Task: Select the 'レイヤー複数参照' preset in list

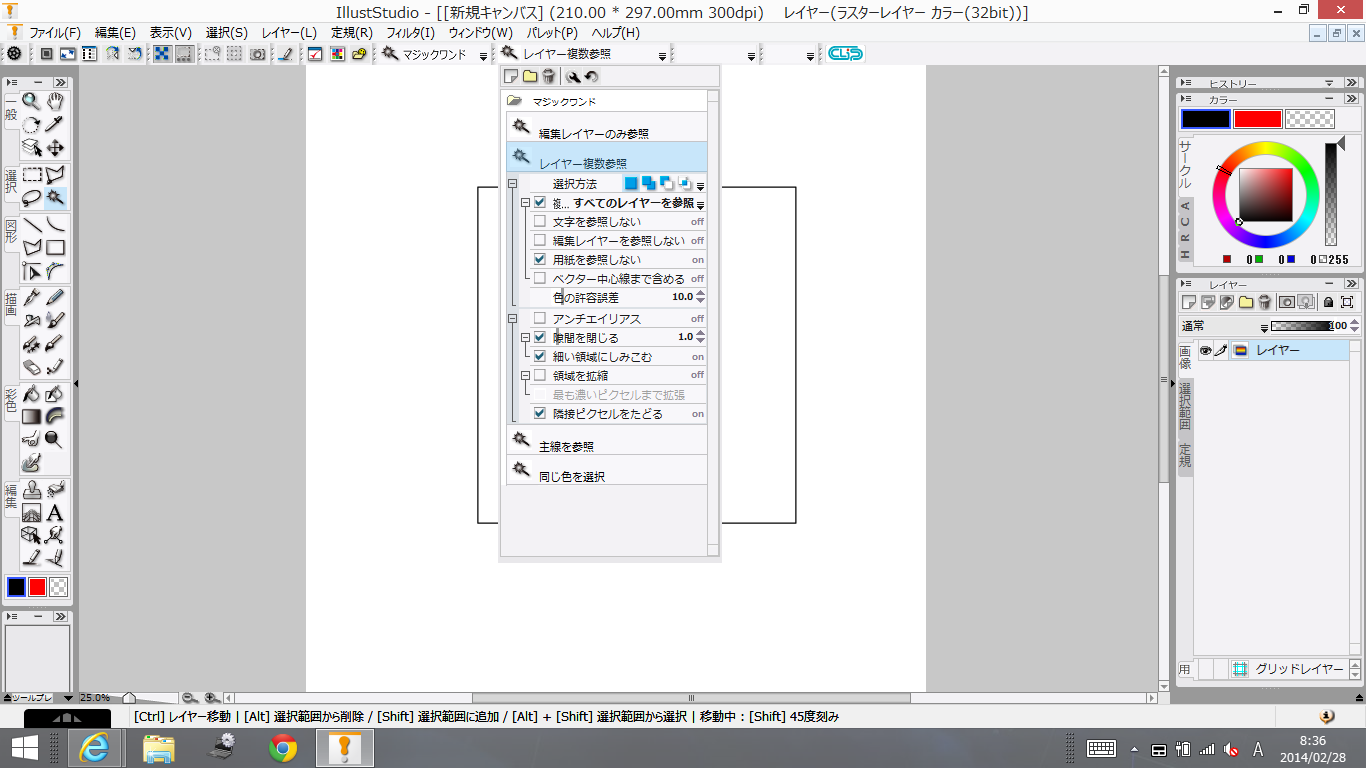Action: coord(606,157)
